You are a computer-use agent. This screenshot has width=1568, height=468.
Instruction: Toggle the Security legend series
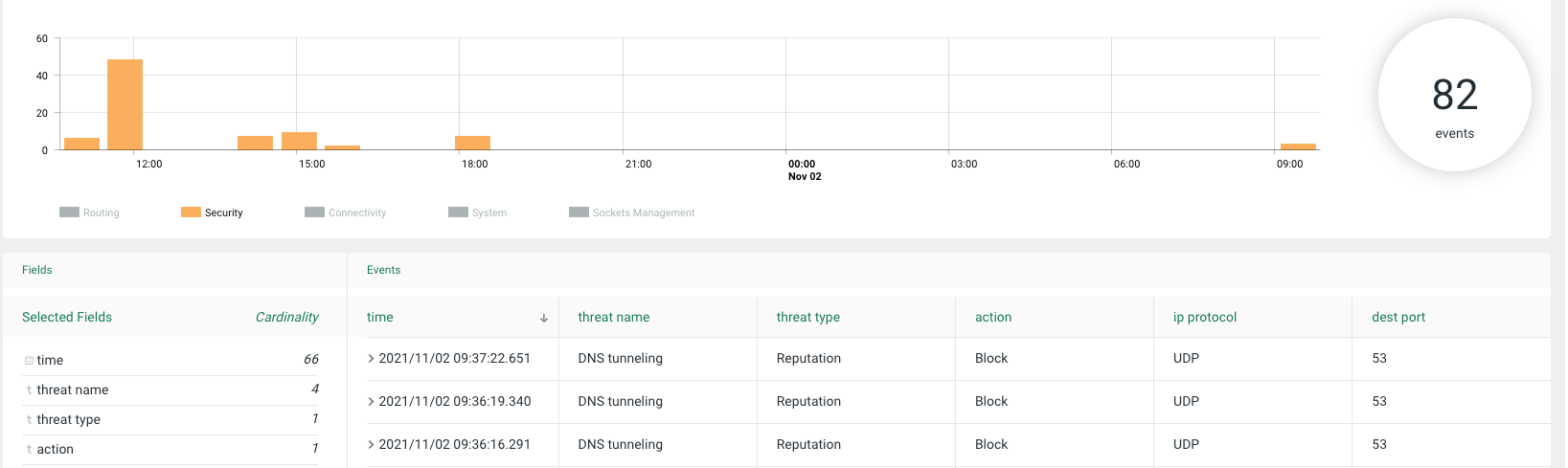click(212, 212)
